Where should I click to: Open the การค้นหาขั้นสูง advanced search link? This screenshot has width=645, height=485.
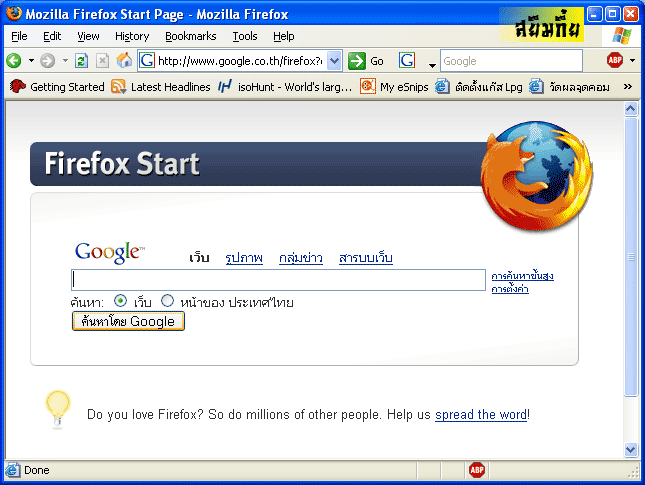[522, 276]
